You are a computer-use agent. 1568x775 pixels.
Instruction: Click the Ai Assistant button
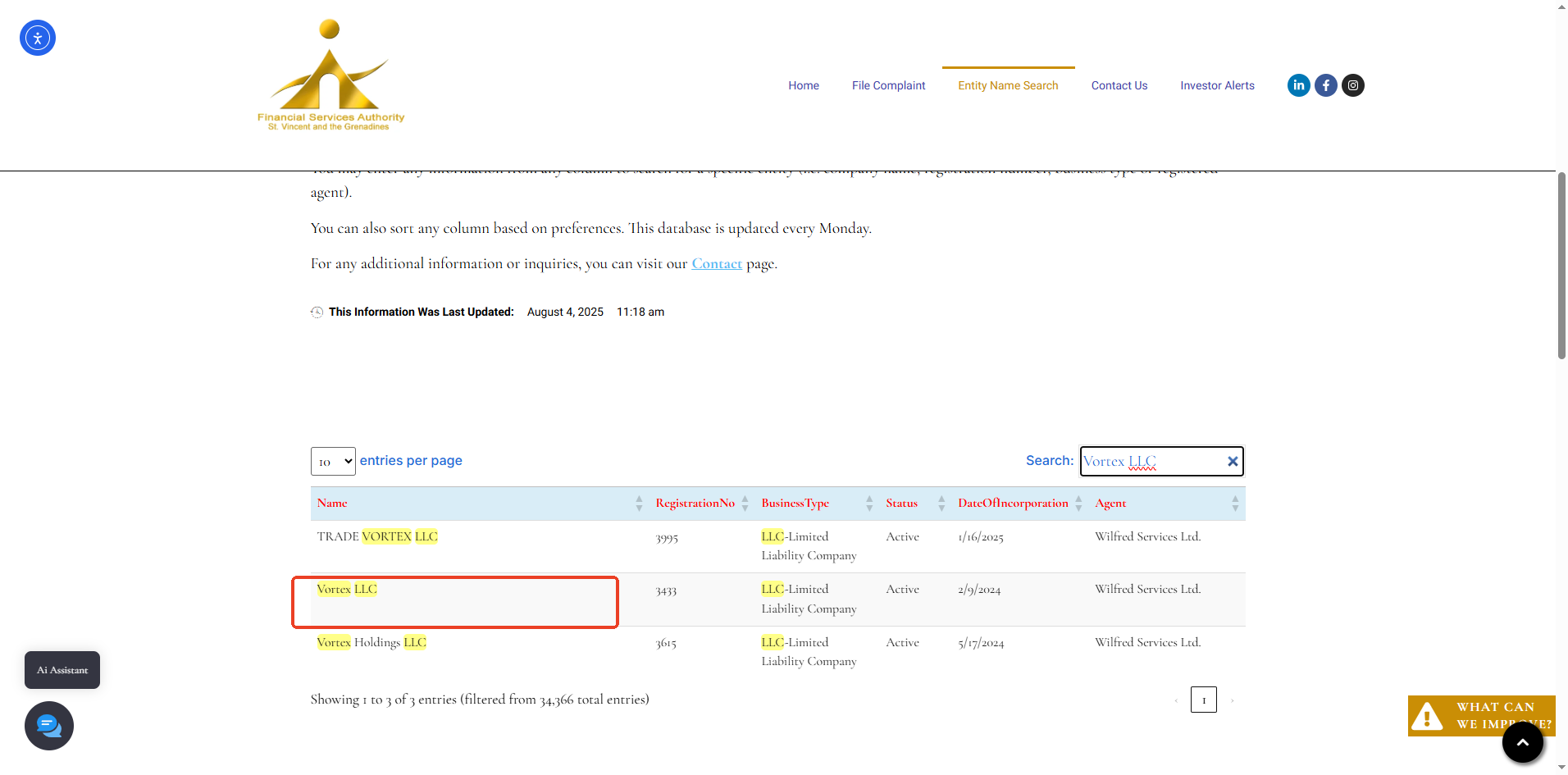(62, 670)
